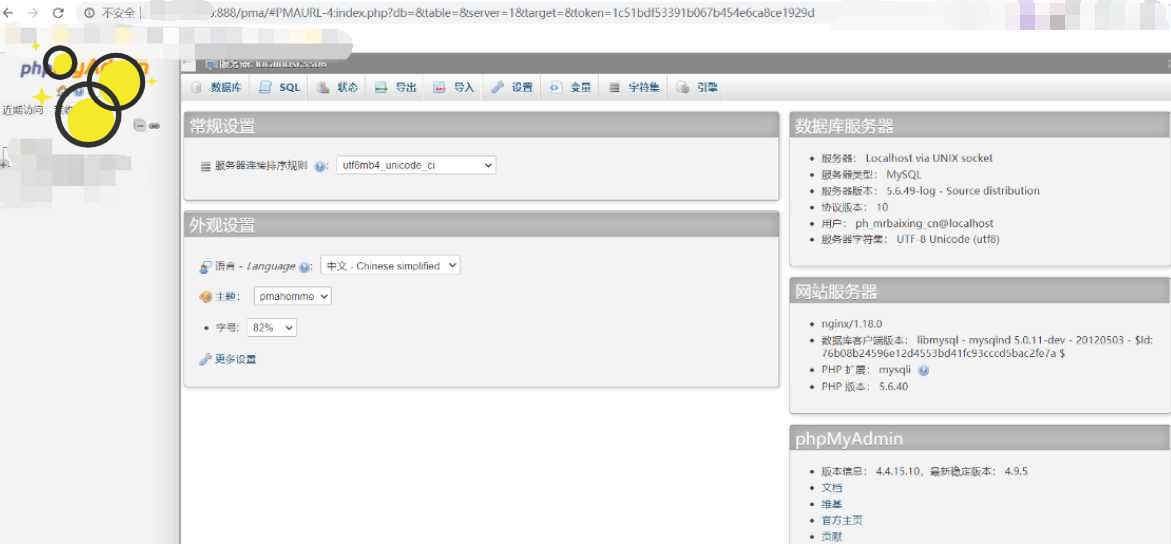
Task: Click the 导出 export icon
Action: point(381,87)
